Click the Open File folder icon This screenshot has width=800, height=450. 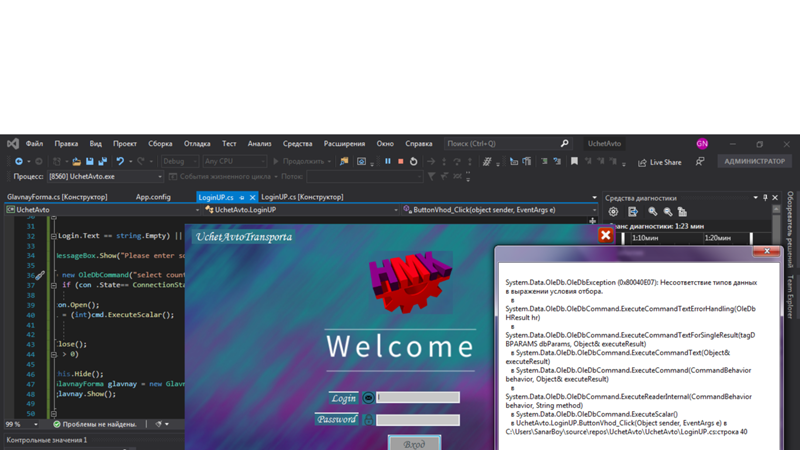[x=77, y=161]
